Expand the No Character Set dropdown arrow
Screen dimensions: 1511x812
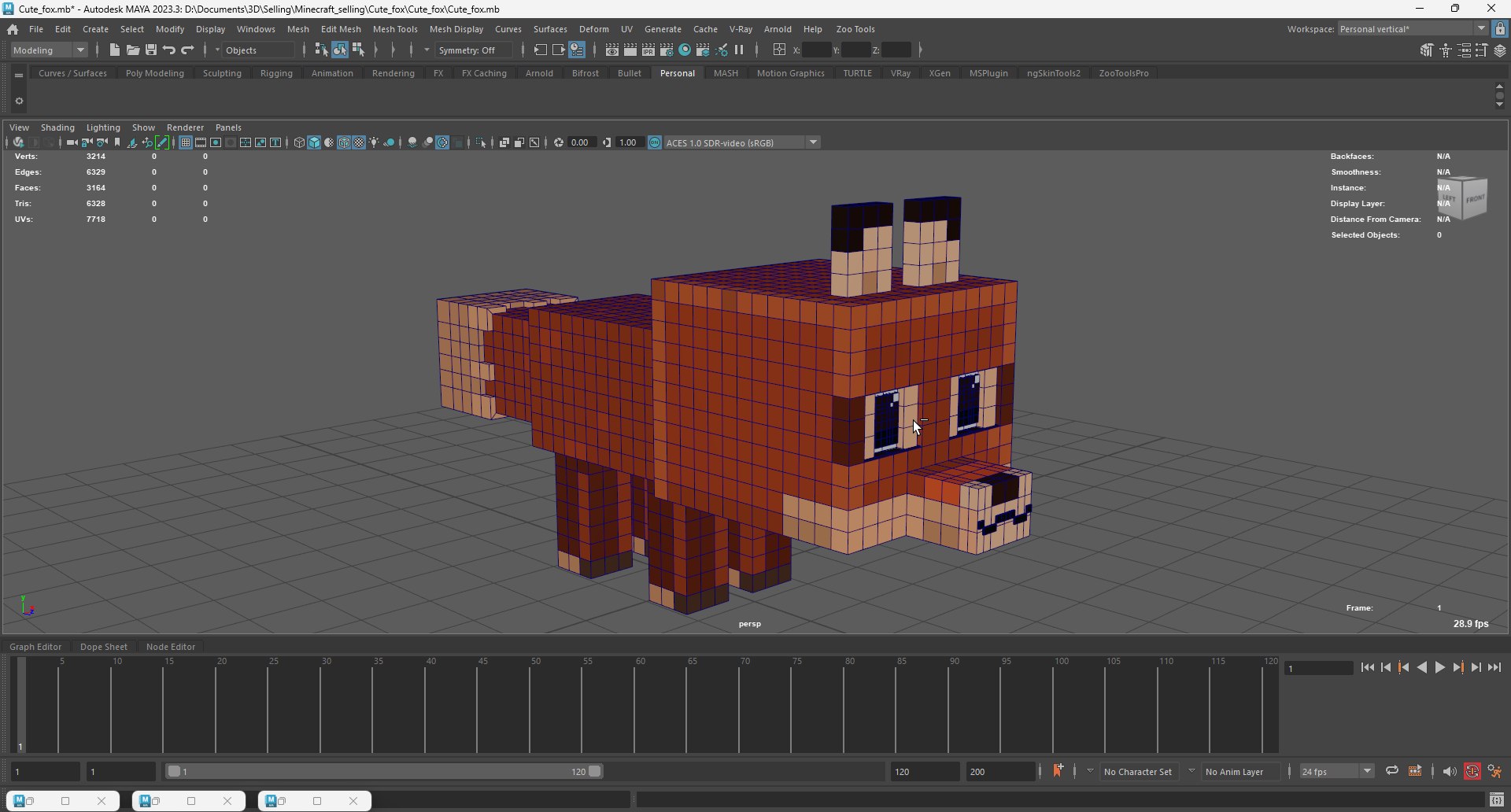pyautogui.click(x=1090, y=771)
